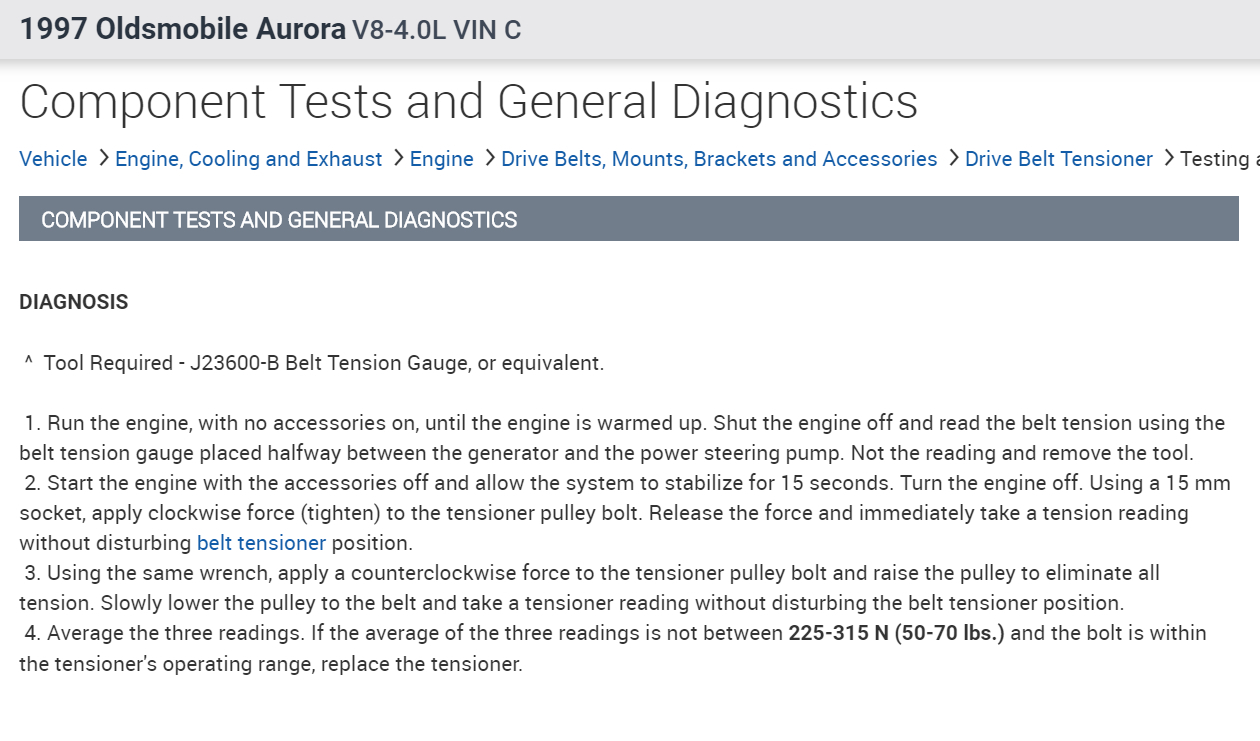The image size is (1260, 741).
Task: Click the truncated Testing breadcrumb item
Action: [1219, 159]
